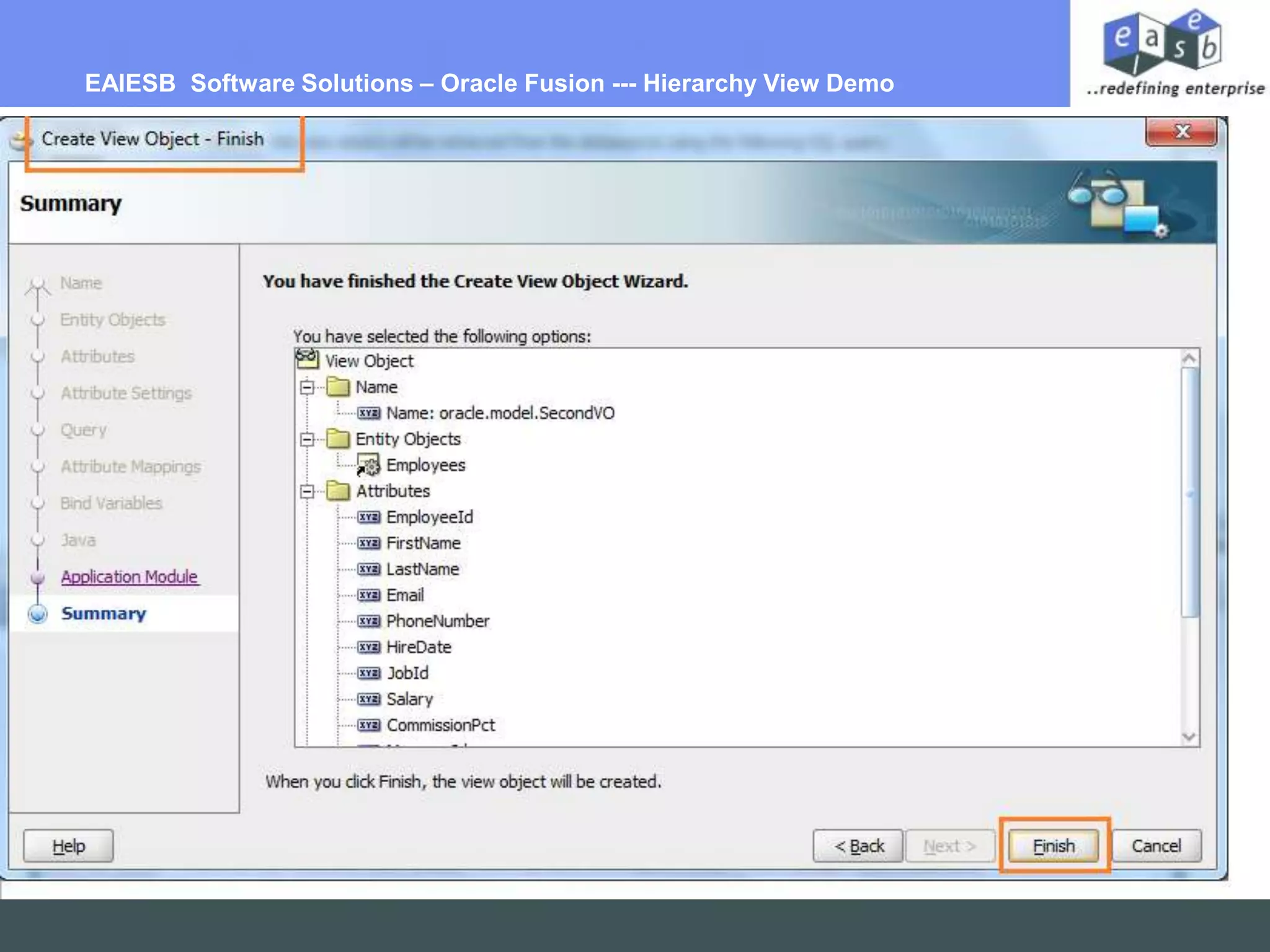Select the Java wizard step

pyautogui.click(x=78, y=540)
